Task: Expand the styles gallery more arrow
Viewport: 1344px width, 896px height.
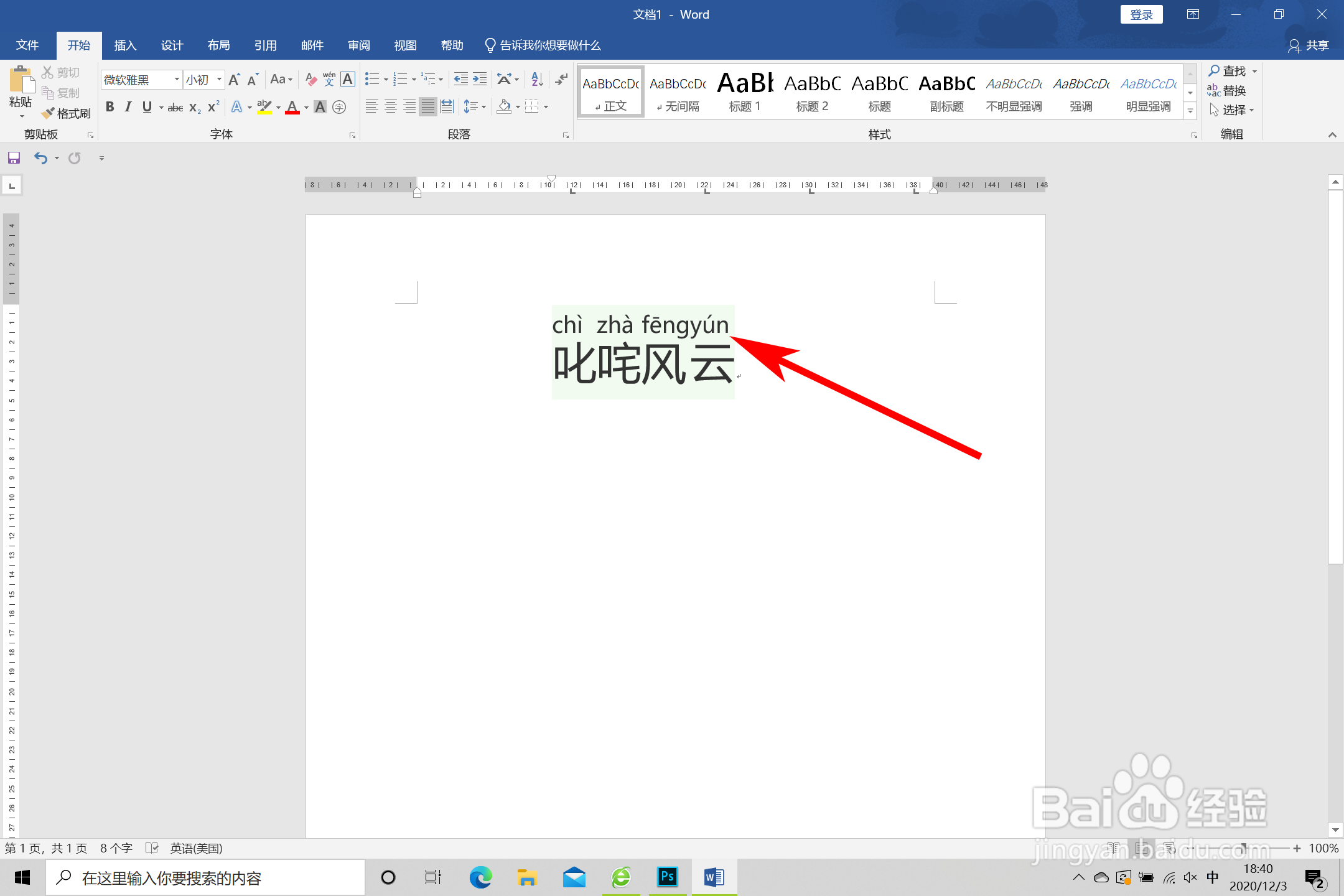Action: pos(1190,111)
